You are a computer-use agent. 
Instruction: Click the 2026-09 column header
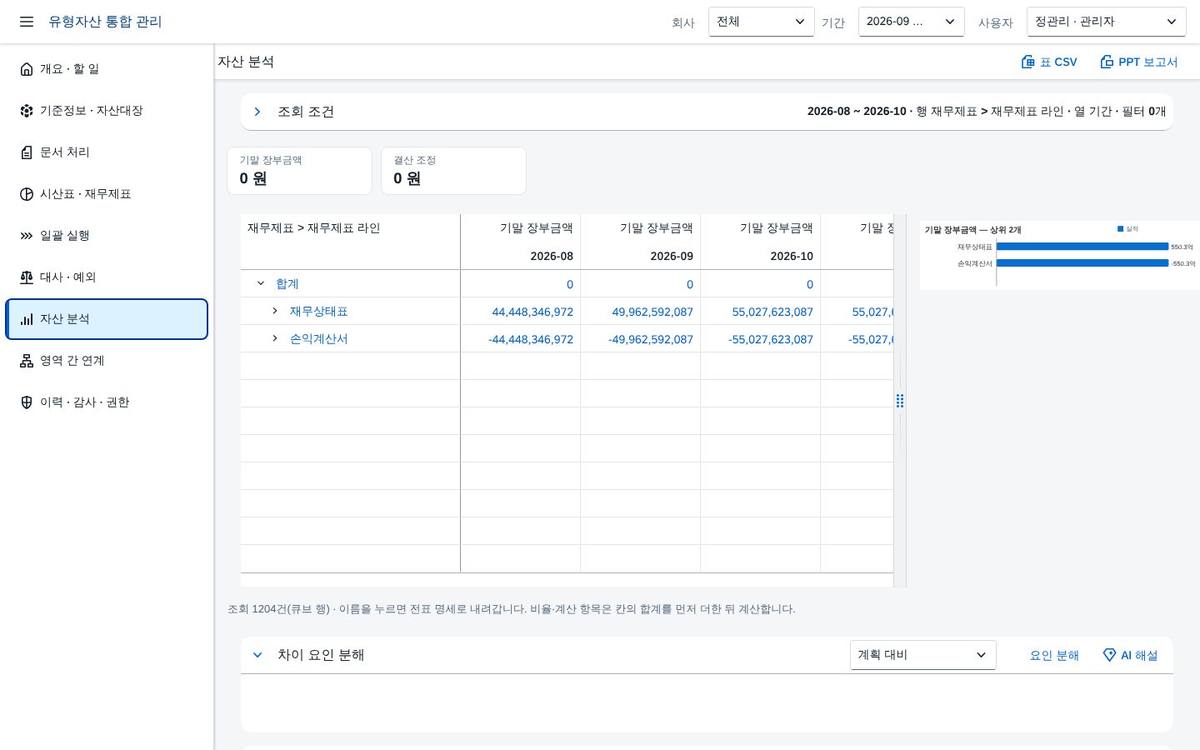[671, 256]
